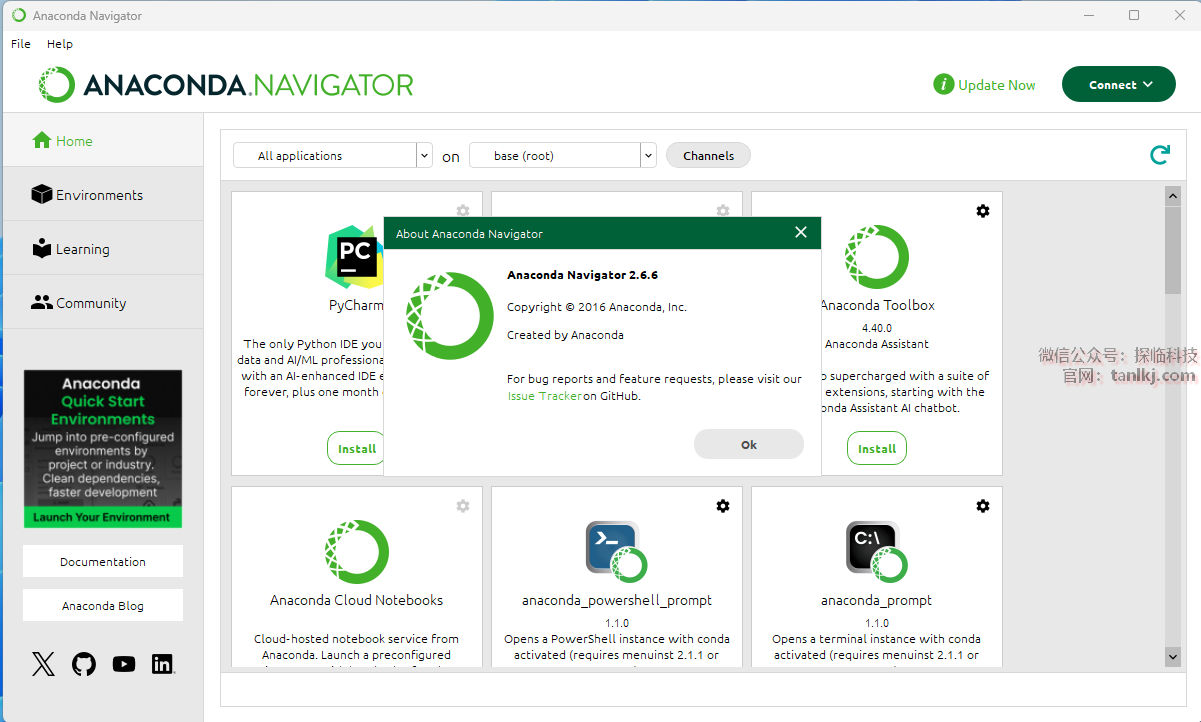Open the File menu
Screen dimensions: 1201x722
click(x=21, y=44)
